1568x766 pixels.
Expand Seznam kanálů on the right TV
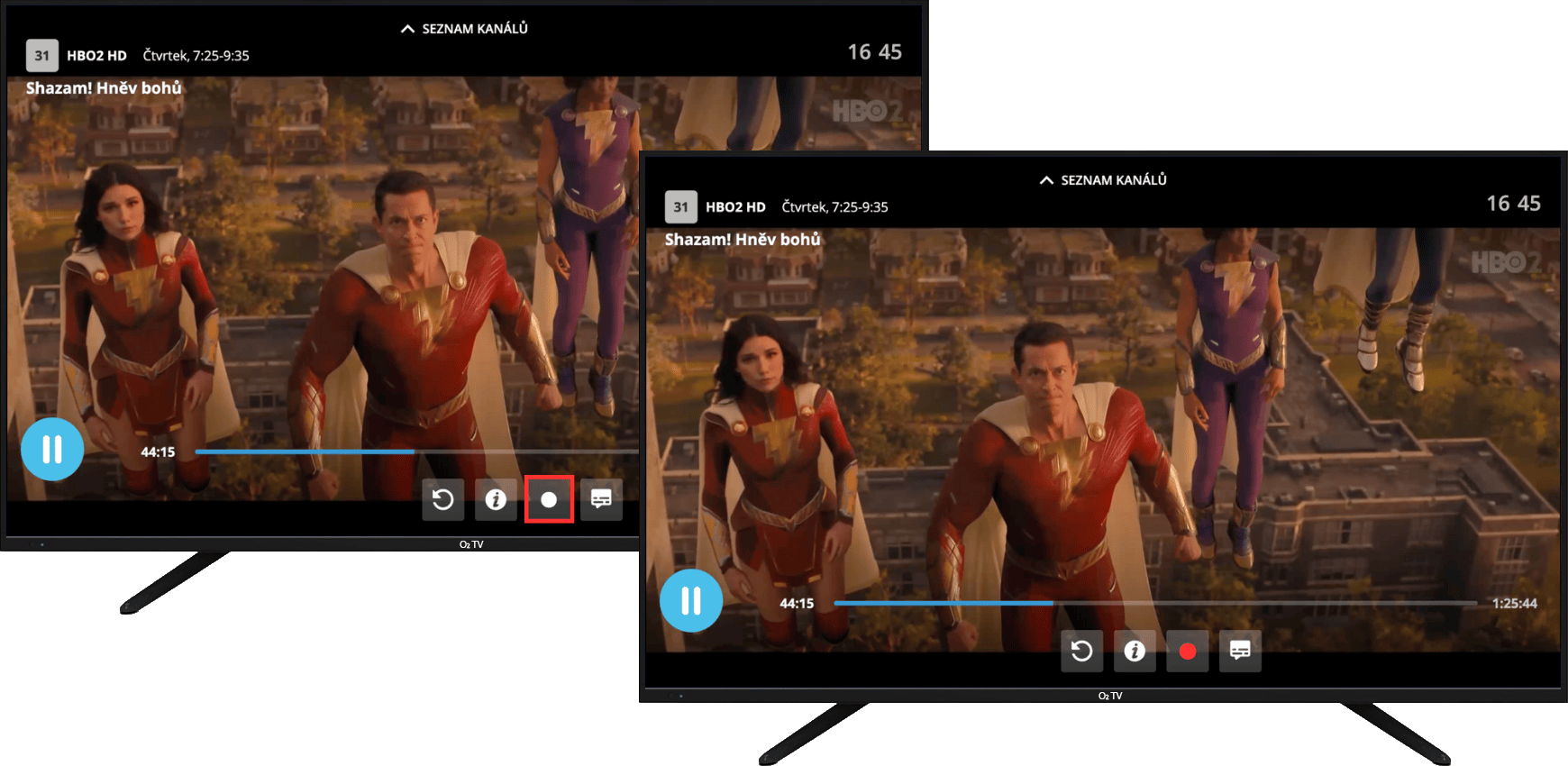pos(1103,180)
